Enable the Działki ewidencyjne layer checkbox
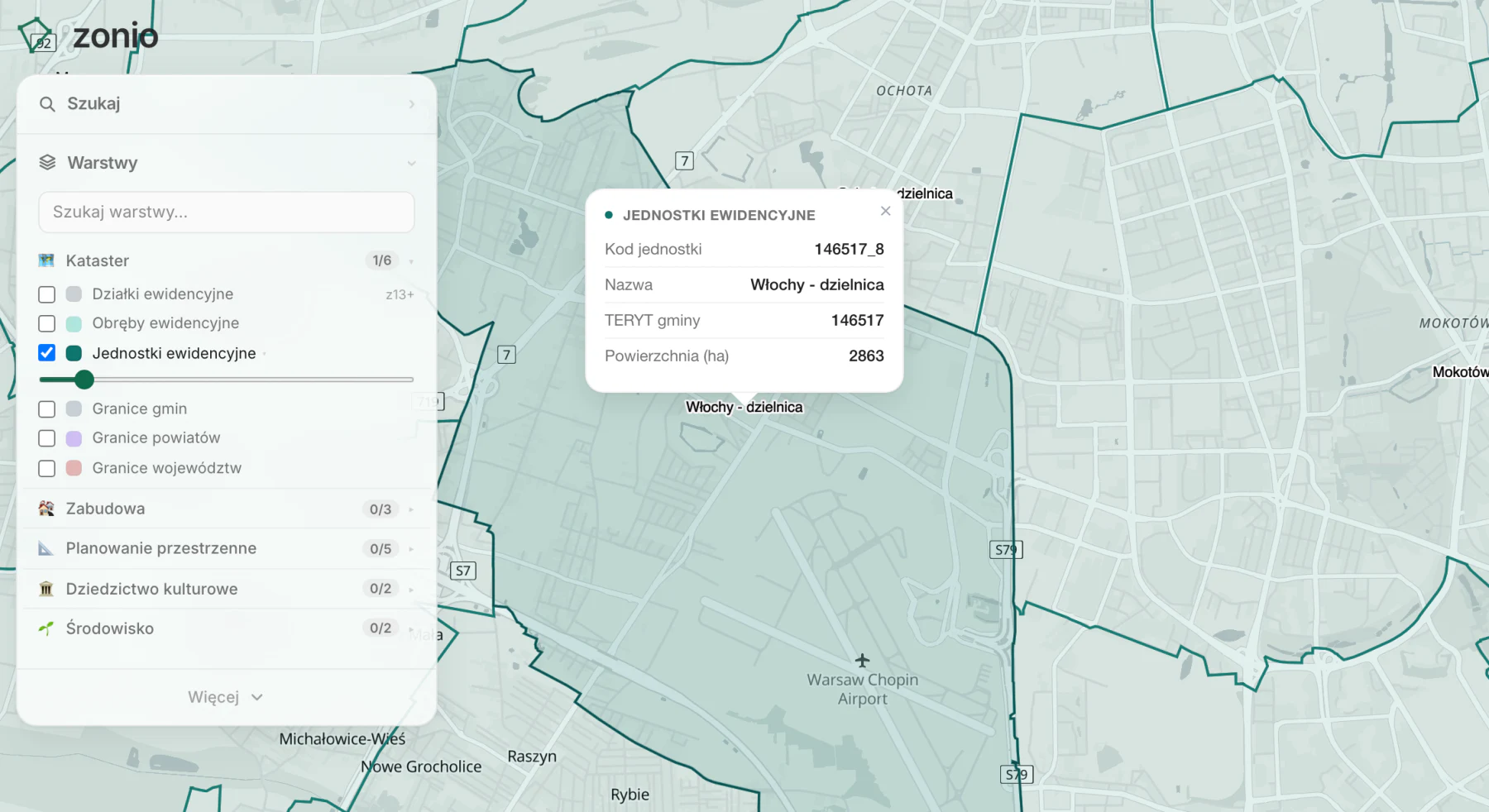 click(x=47, y=294)
